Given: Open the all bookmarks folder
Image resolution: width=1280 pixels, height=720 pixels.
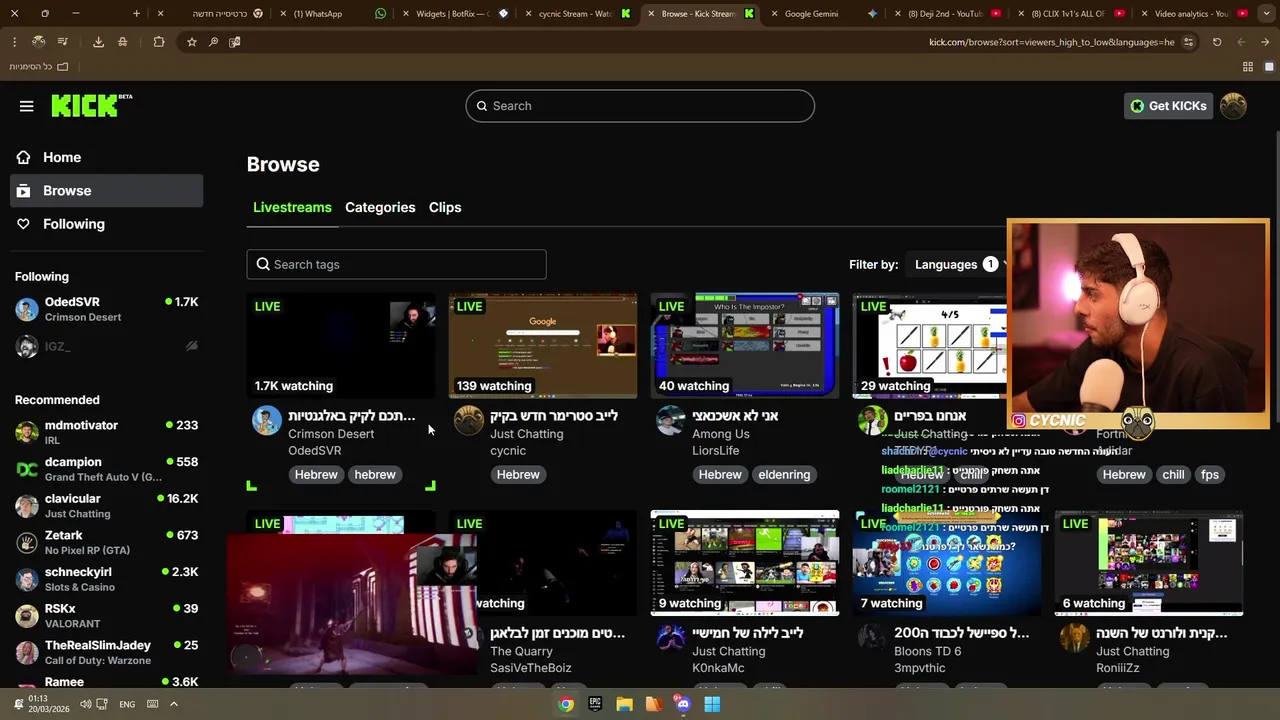Looking at the screenshot, I should point(39,66).
